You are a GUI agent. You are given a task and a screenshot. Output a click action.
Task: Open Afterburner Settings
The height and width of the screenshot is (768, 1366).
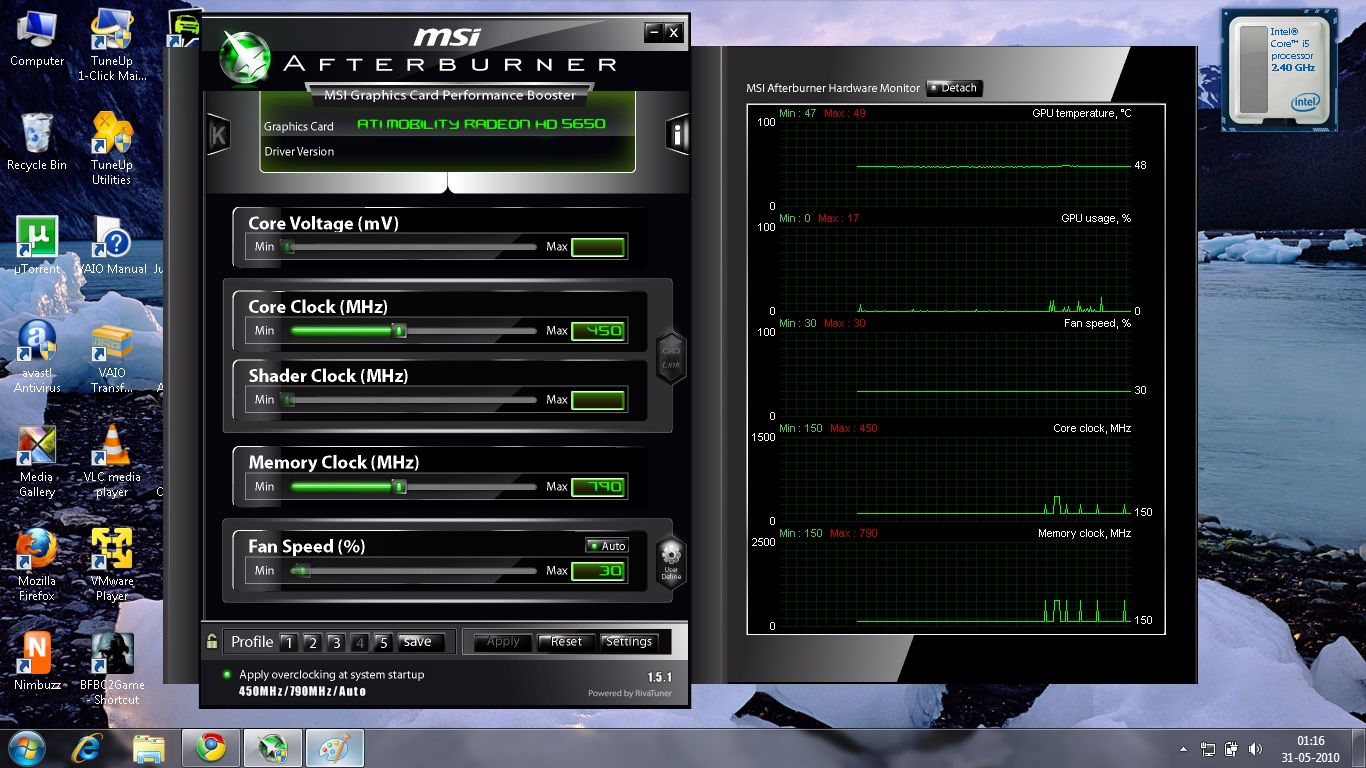(x=628, y=642)
